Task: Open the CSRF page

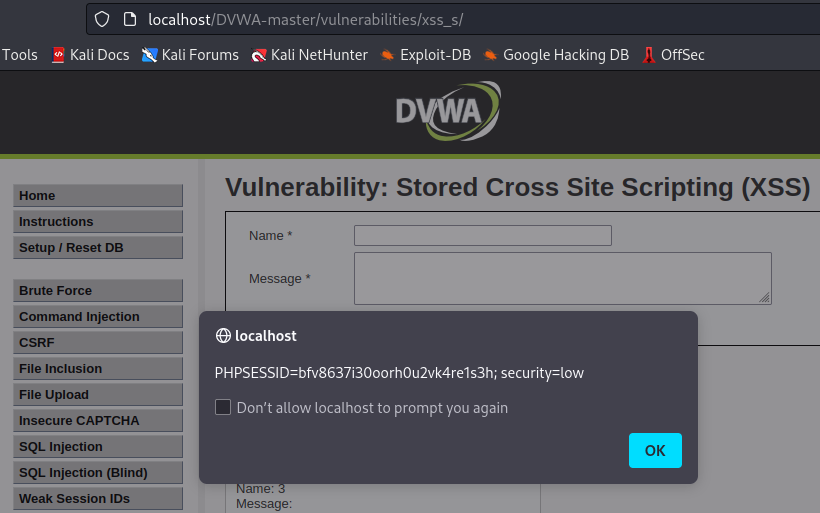Action: tap(98, 343)
